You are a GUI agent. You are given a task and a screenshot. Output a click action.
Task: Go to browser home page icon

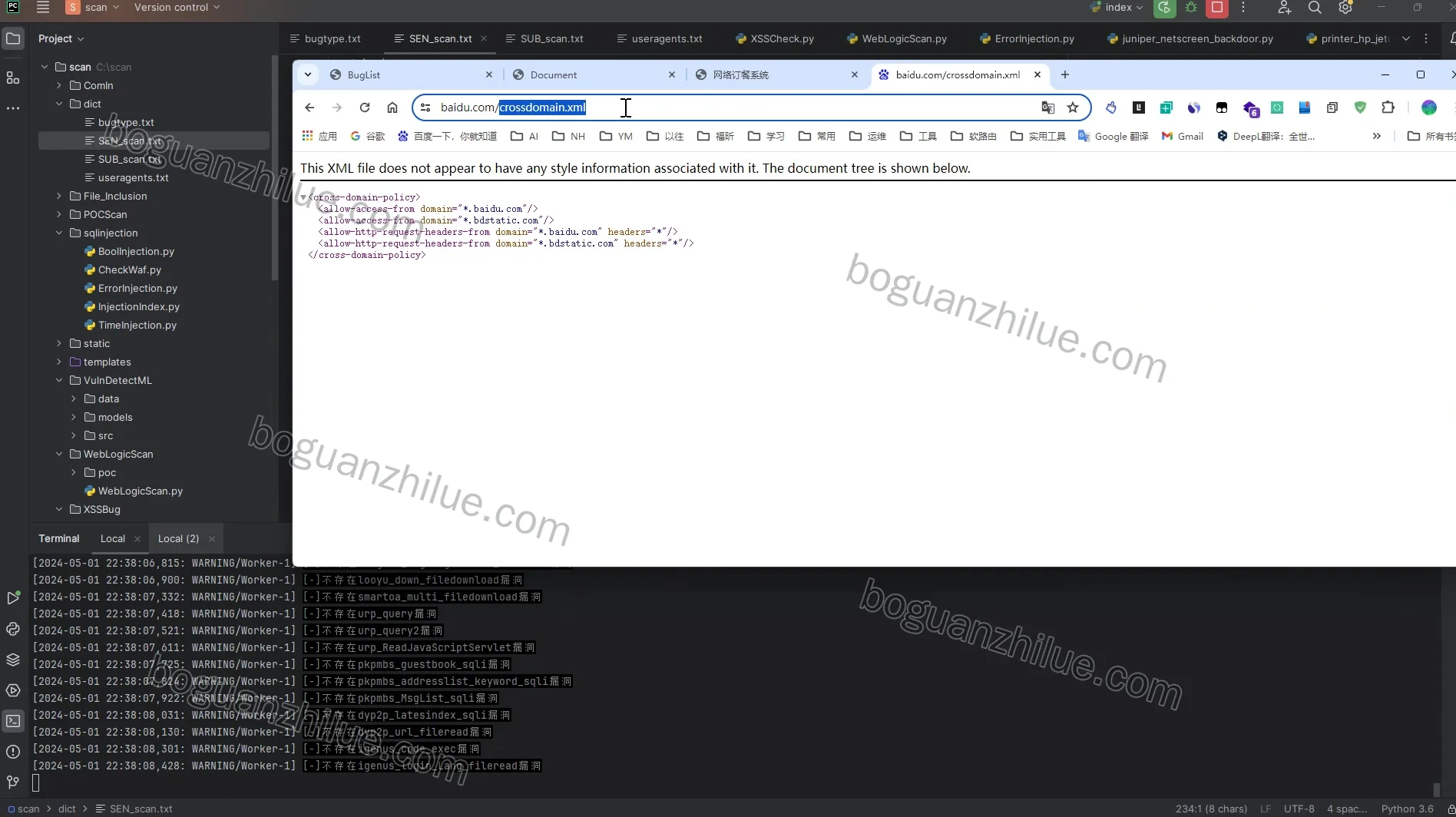click(392, 107)
